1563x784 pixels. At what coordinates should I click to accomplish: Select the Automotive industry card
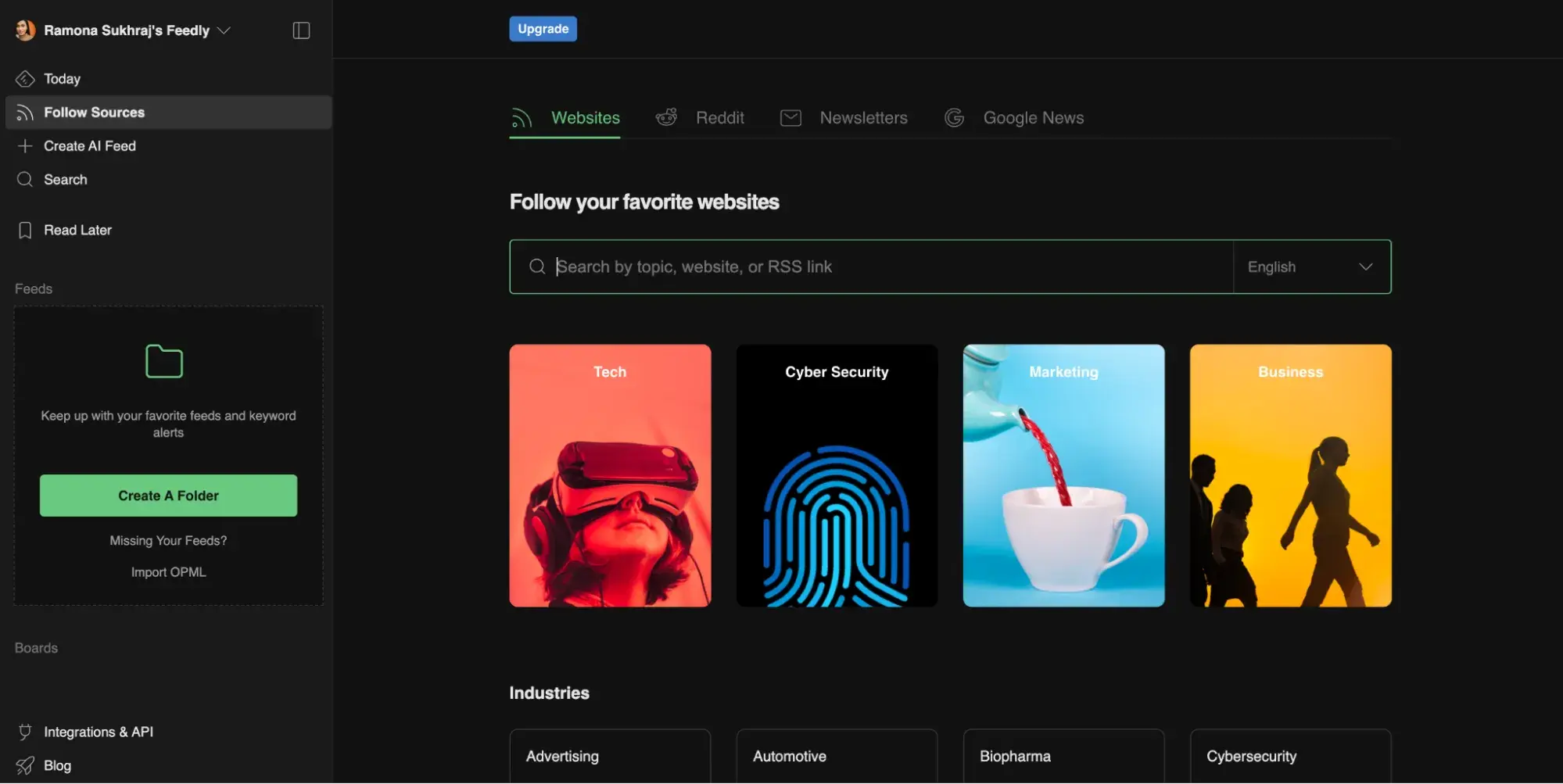point(837,756)
